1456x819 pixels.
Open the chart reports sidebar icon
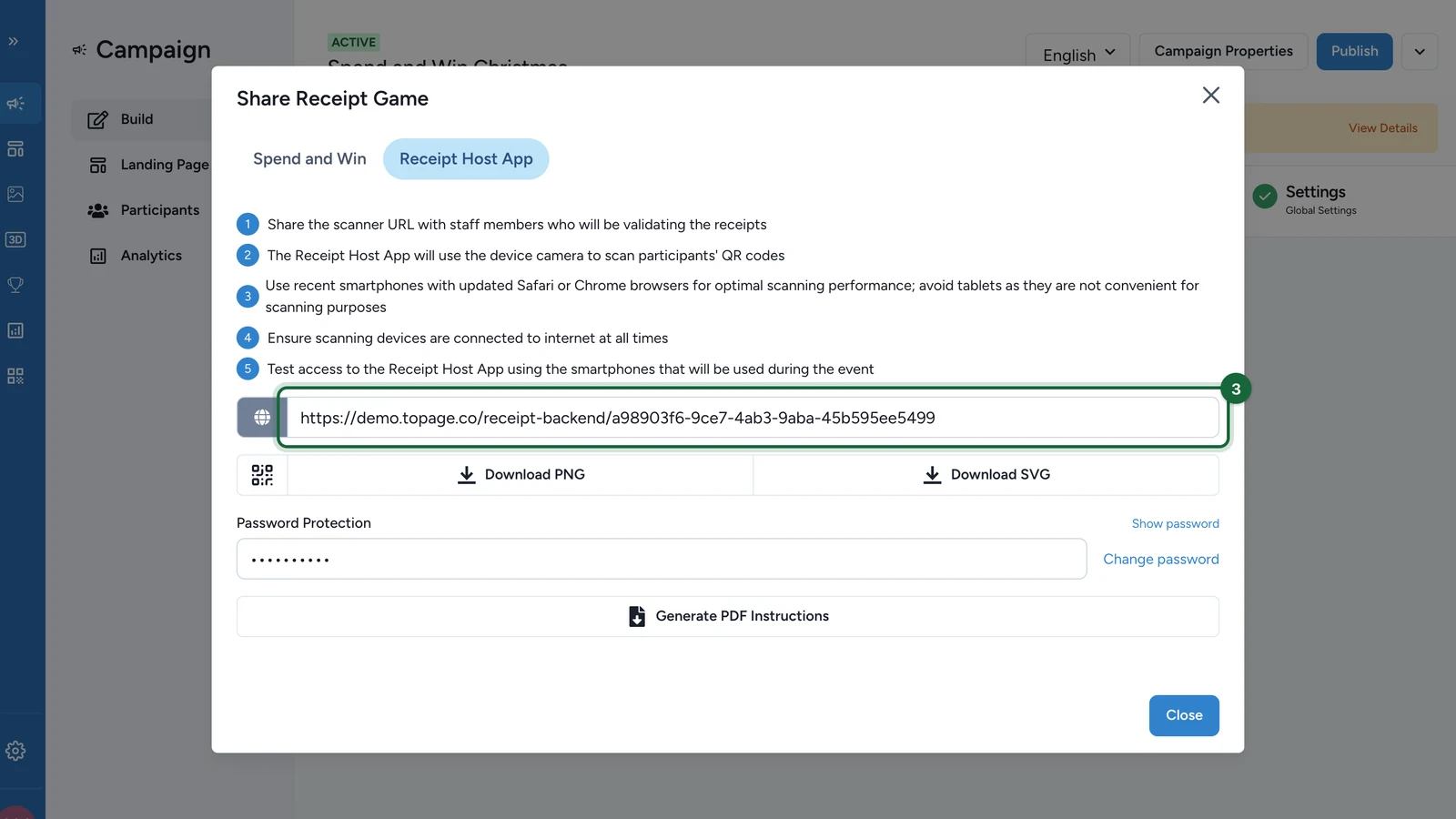click(15, 330)
